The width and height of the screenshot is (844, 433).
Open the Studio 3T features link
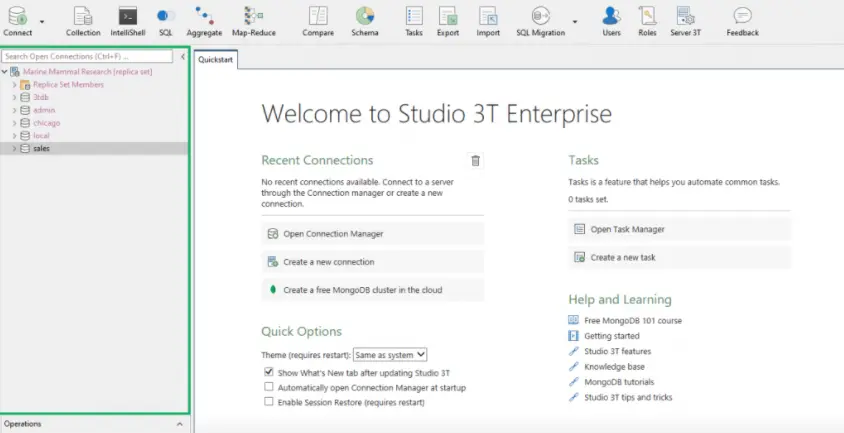[x=617, y=351]
